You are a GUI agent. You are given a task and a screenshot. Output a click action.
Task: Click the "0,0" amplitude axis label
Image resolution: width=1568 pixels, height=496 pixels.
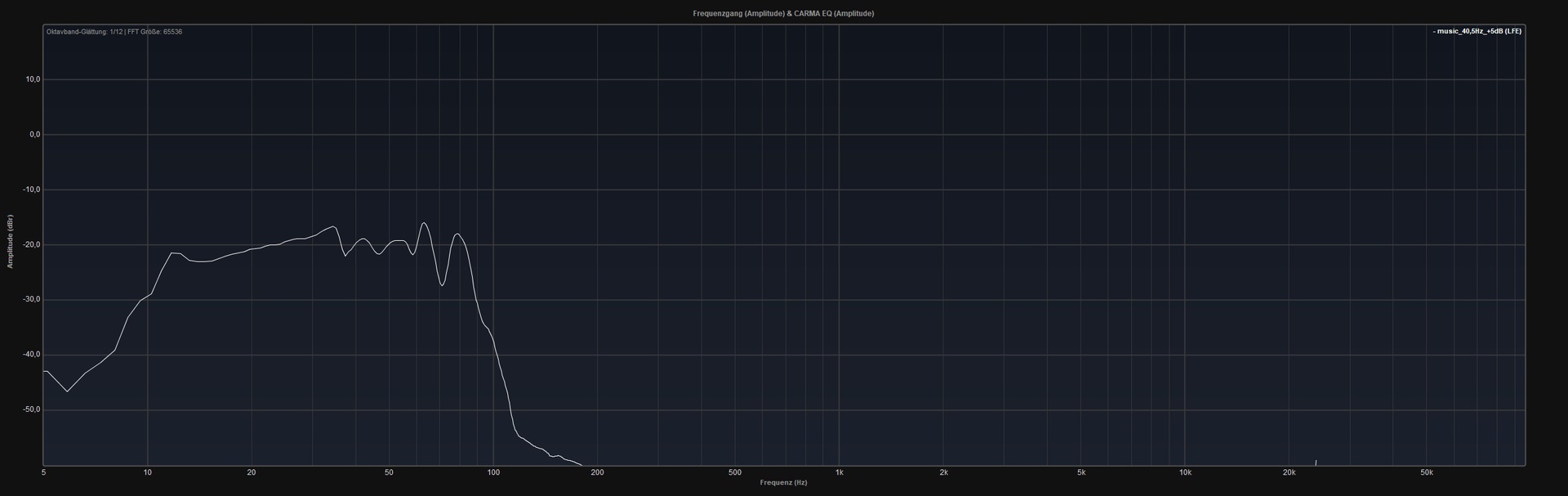35,134
